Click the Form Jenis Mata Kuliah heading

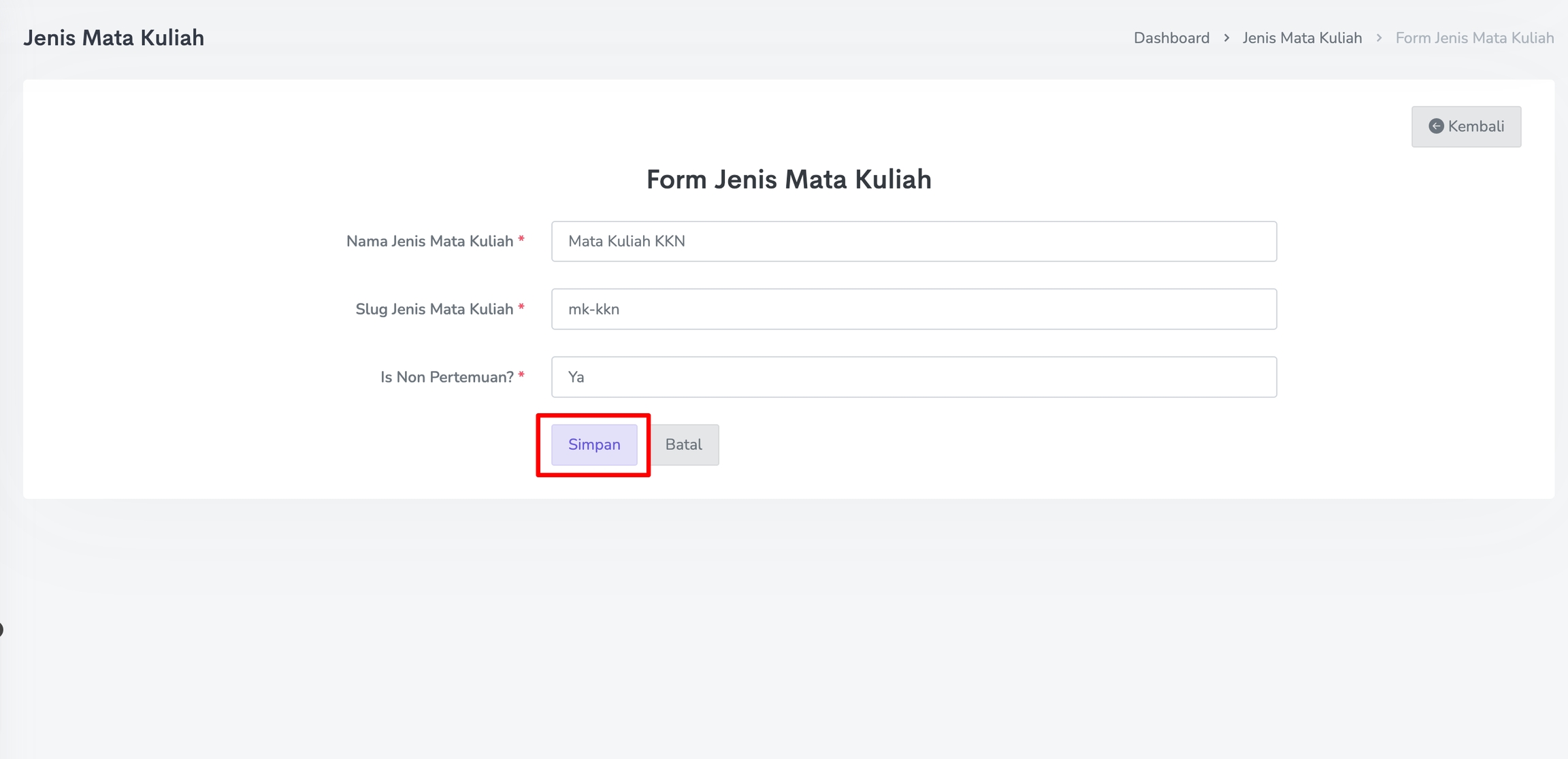tap(789, 180)
